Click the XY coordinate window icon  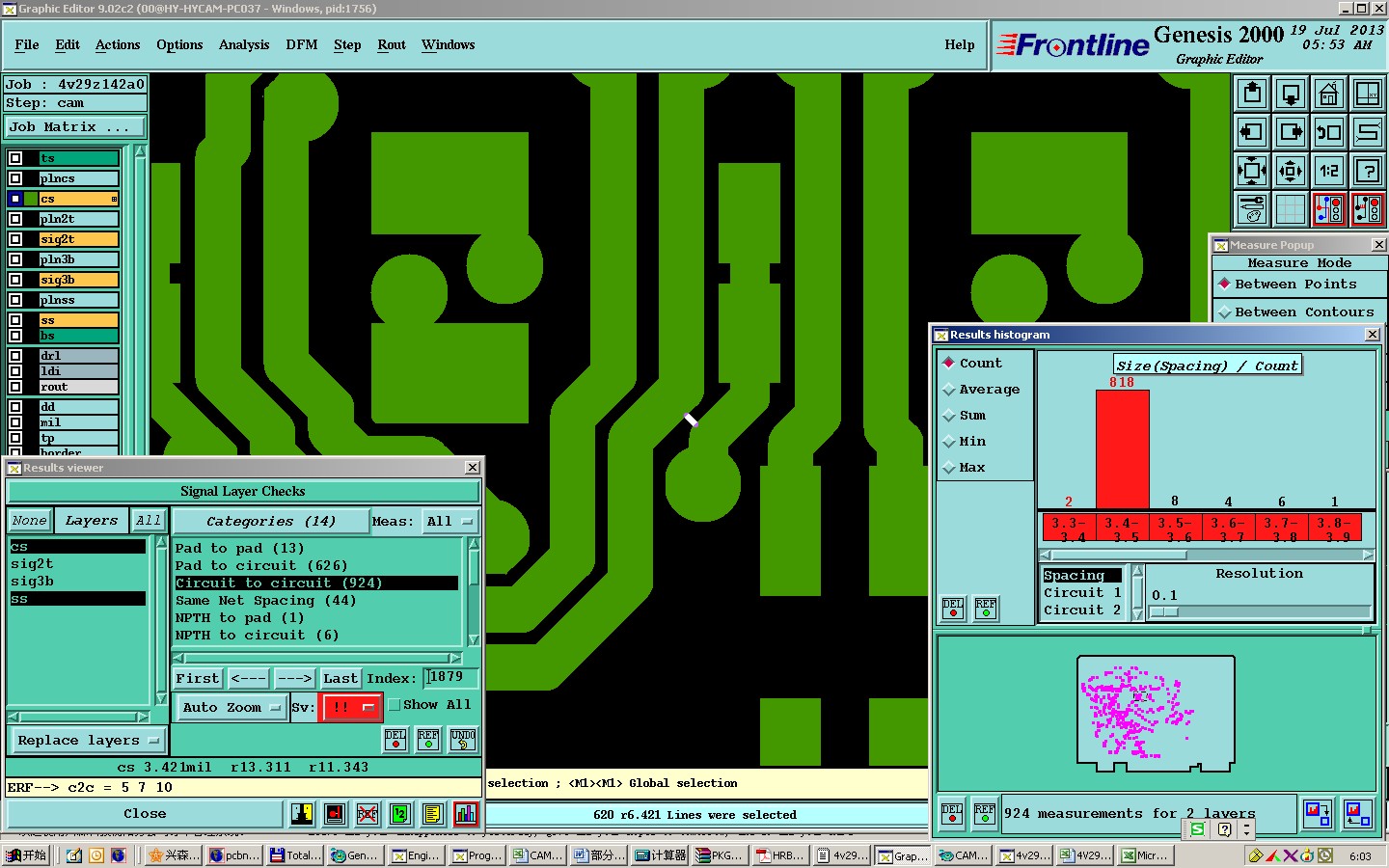1368,94
